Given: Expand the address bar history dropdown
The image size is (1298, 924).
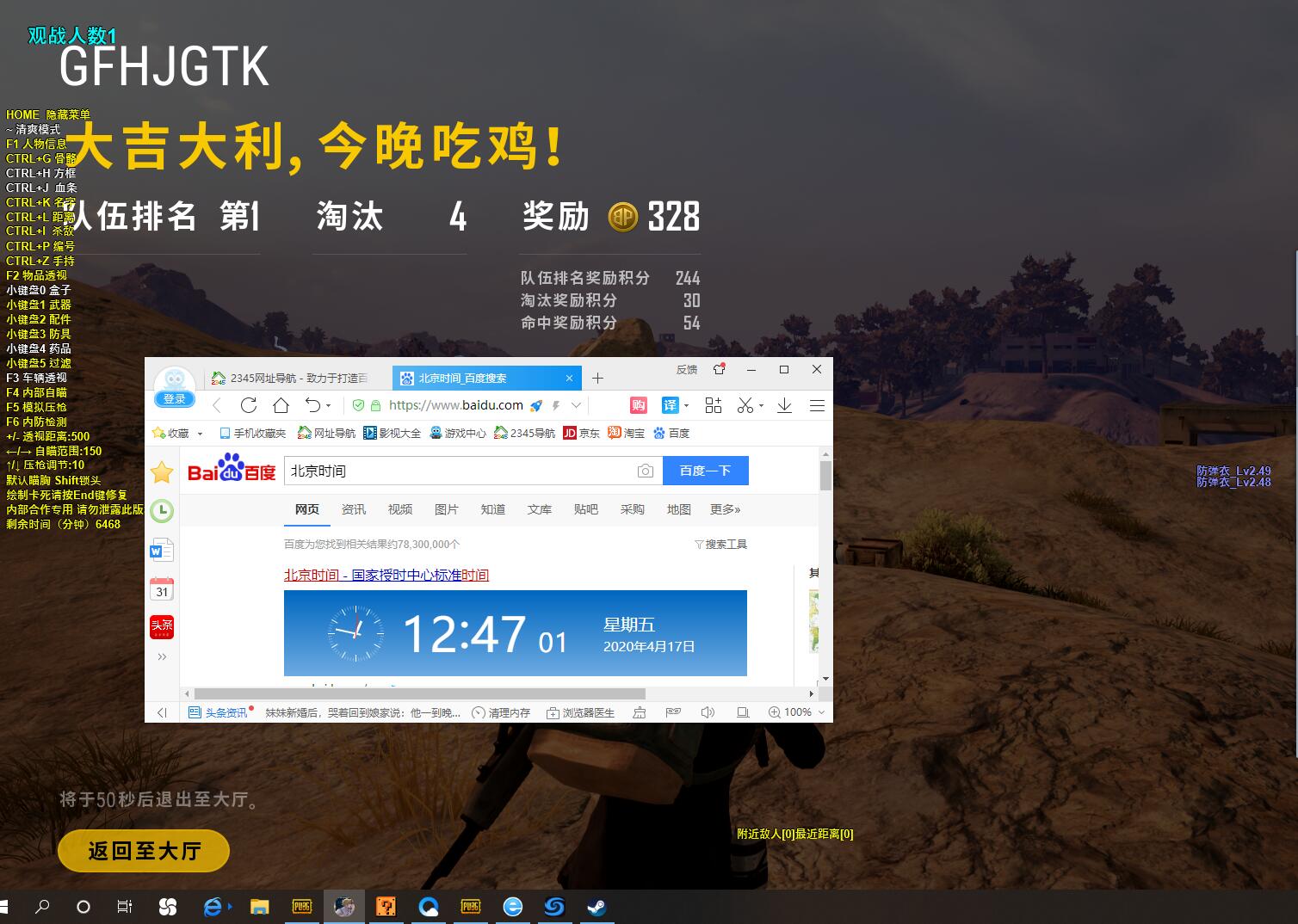Looking at the screenshot, I should [x=577, y=405].
